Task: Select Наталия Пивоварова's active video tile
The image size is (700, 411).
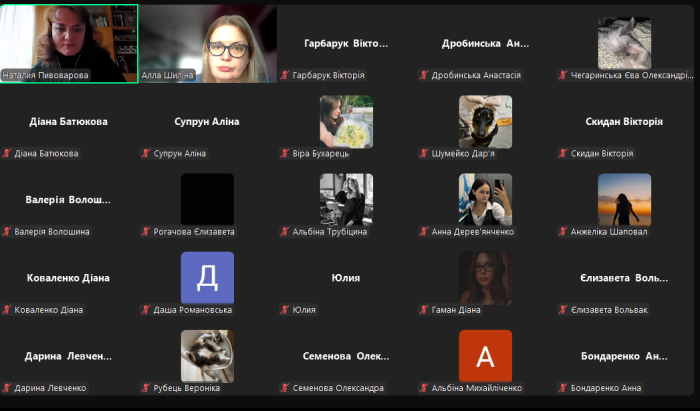Action: tap(69, 38)
